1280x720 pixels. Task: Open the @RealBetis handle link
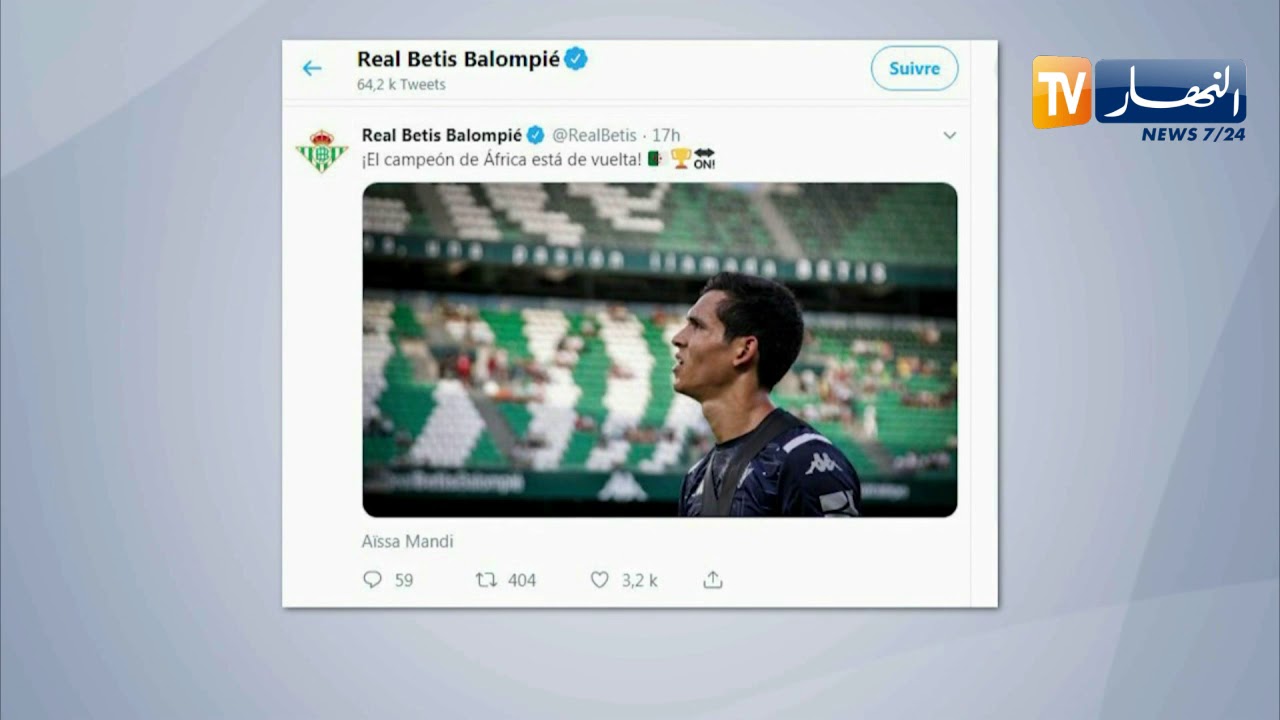tap(594, 135)
